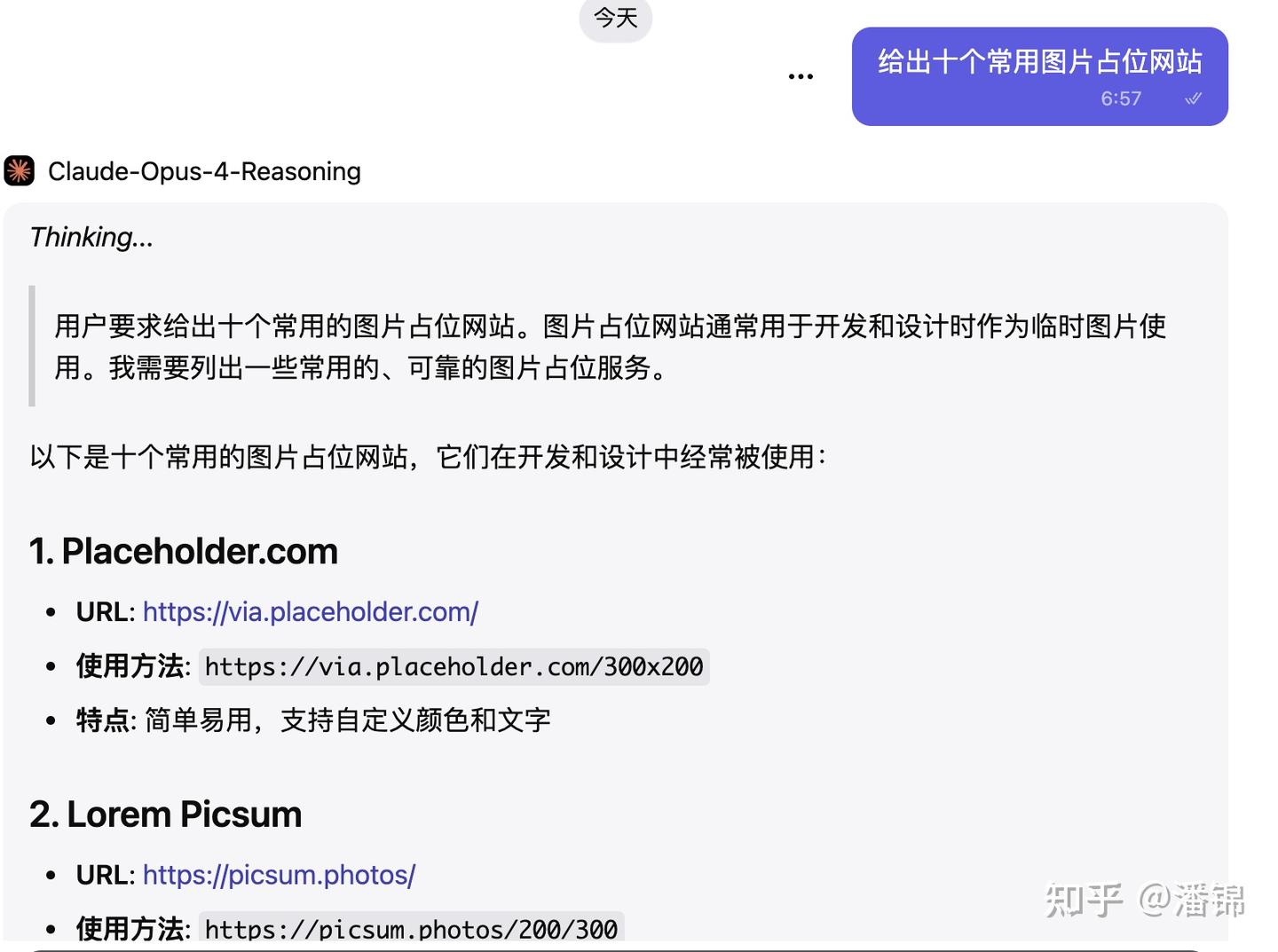Open the link https://via.placeholder.com/
Image resolution: width=1278 pixels, height=952 pixels.
(310, 612)
